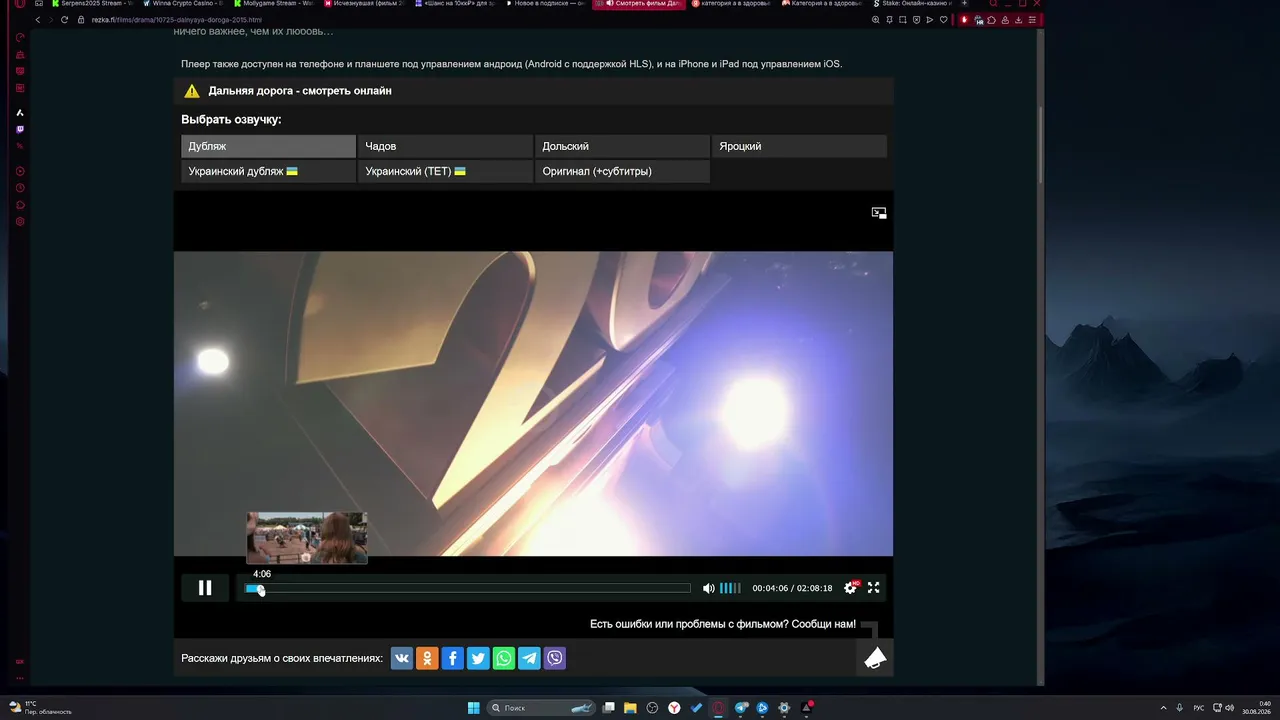Open the Serpens2025 Stream tab

91,4
